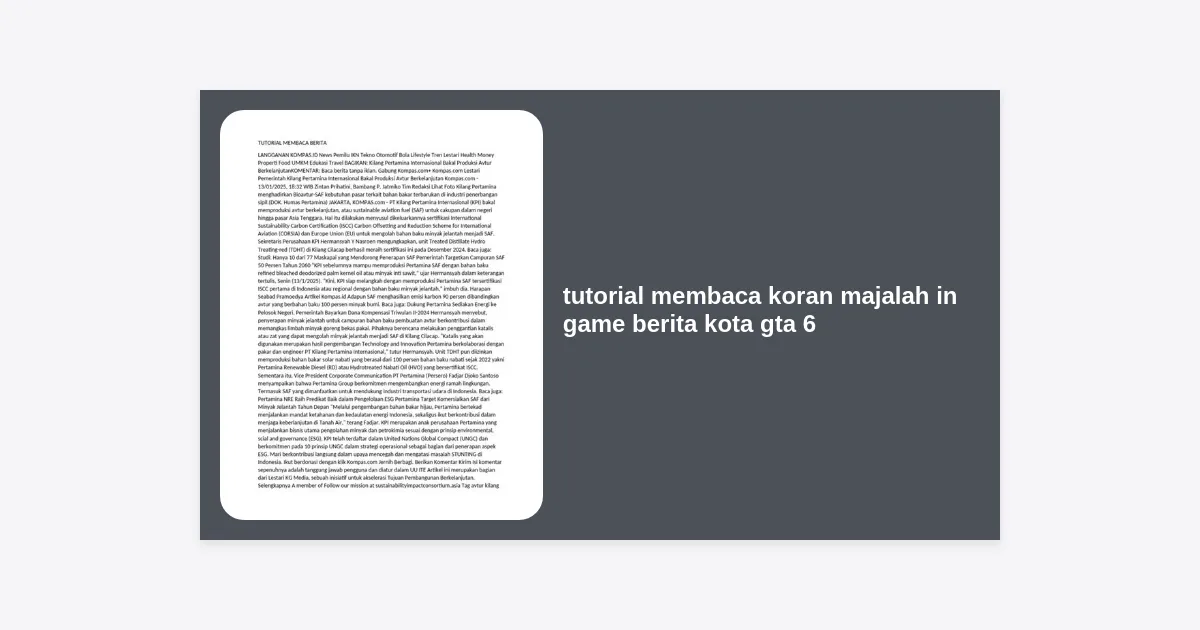Click the title line ending "gta 6"
Viewport: 1200px width, 630px height.
[689, 325]
